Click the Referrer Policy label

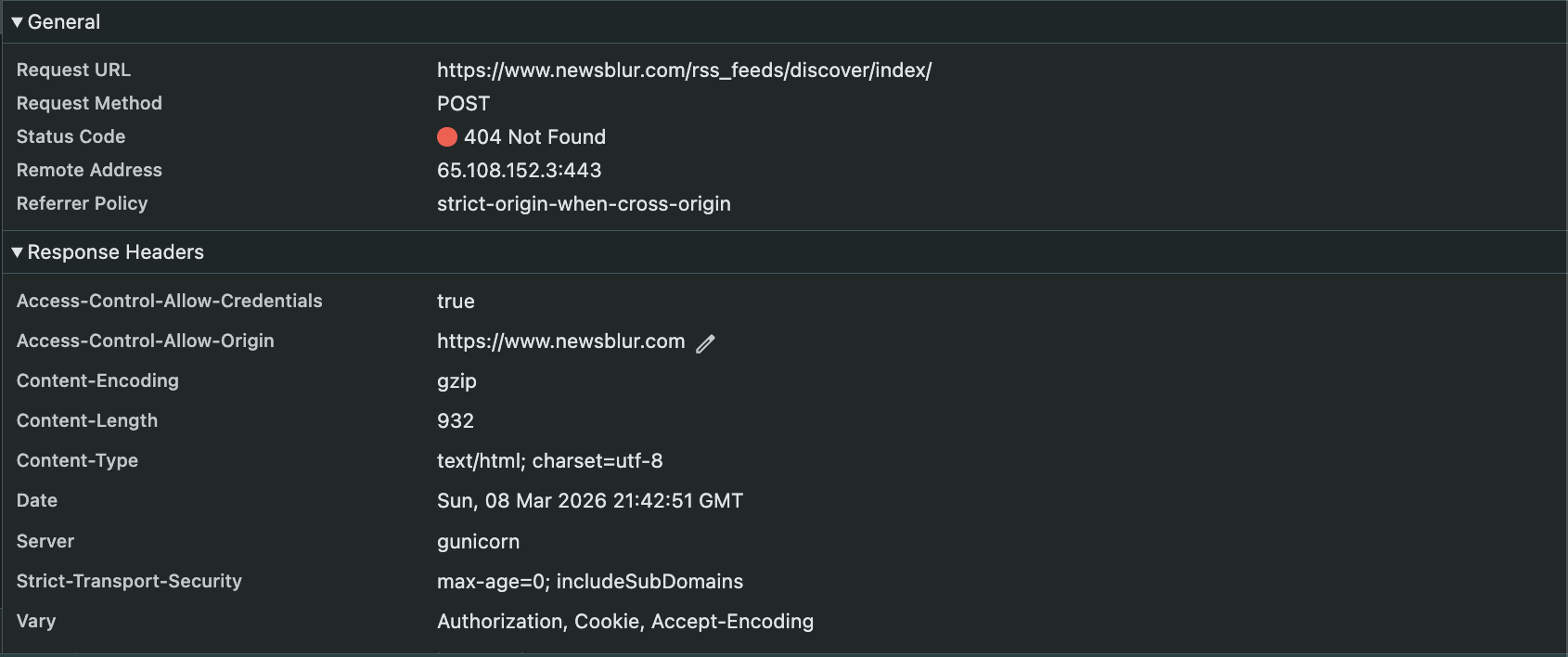pyautogui.click(x=82, y=204)
